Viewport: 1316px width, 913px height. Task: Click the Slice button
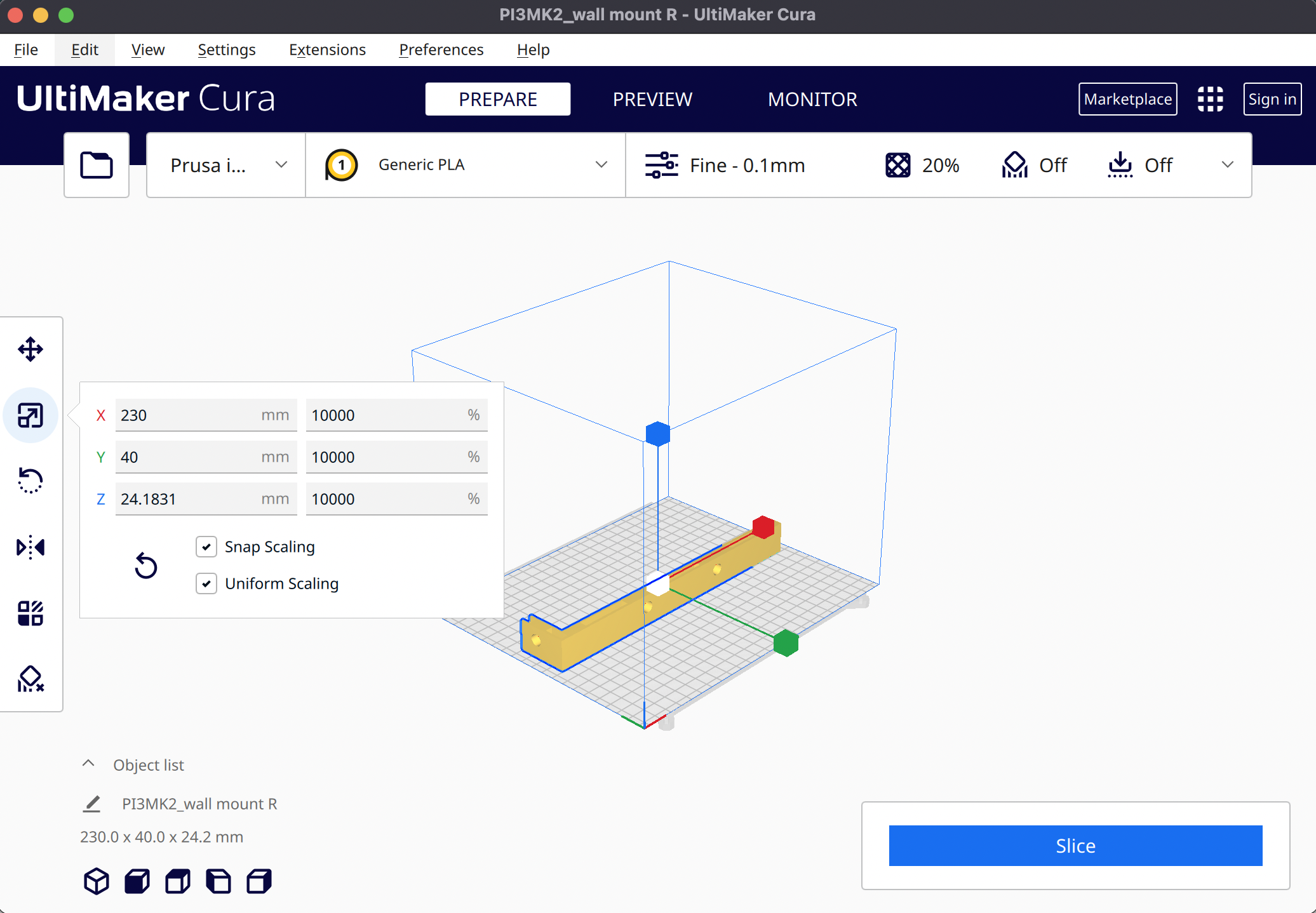coord(1075,846)
